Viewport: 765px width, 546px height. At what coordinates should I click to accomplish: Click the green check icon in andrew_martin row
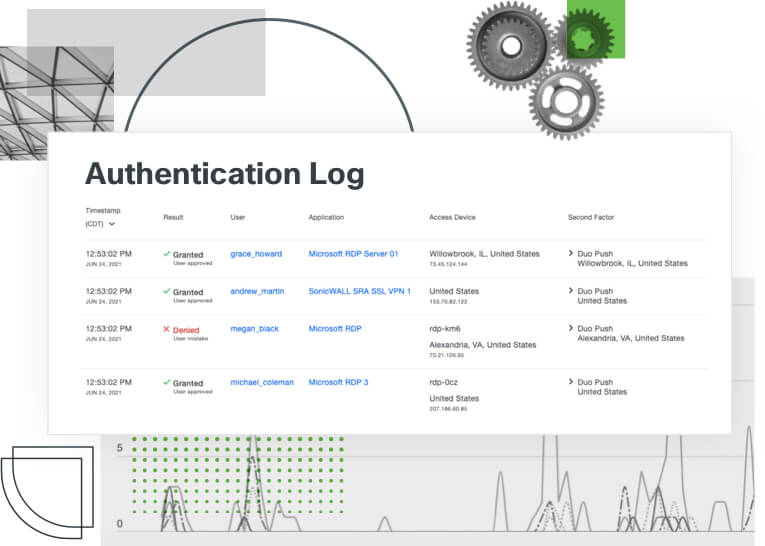click(167, 291)
